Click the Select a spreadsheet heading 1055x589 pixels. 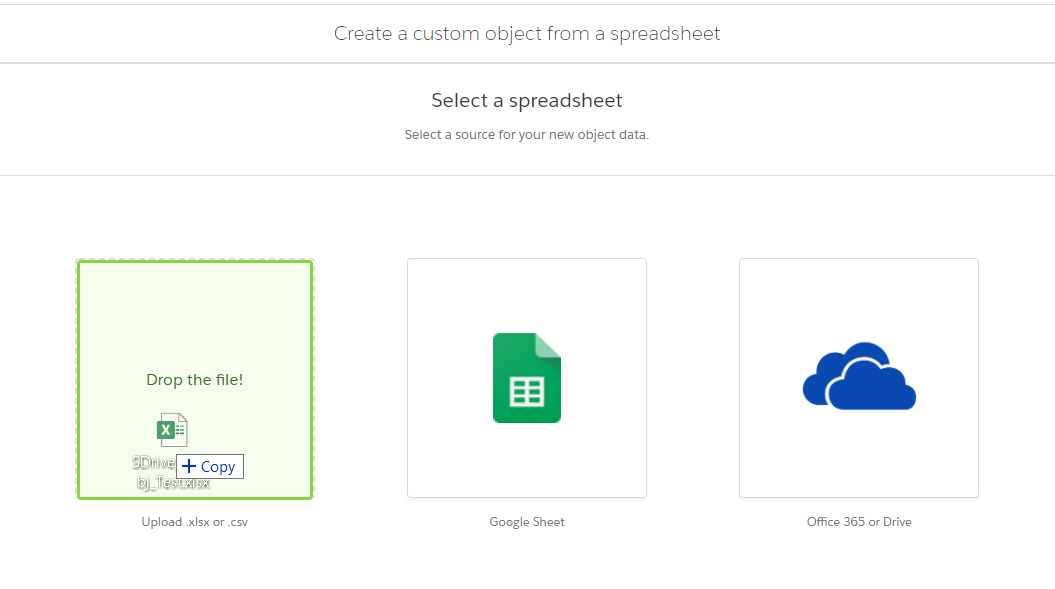click(526, 100)
